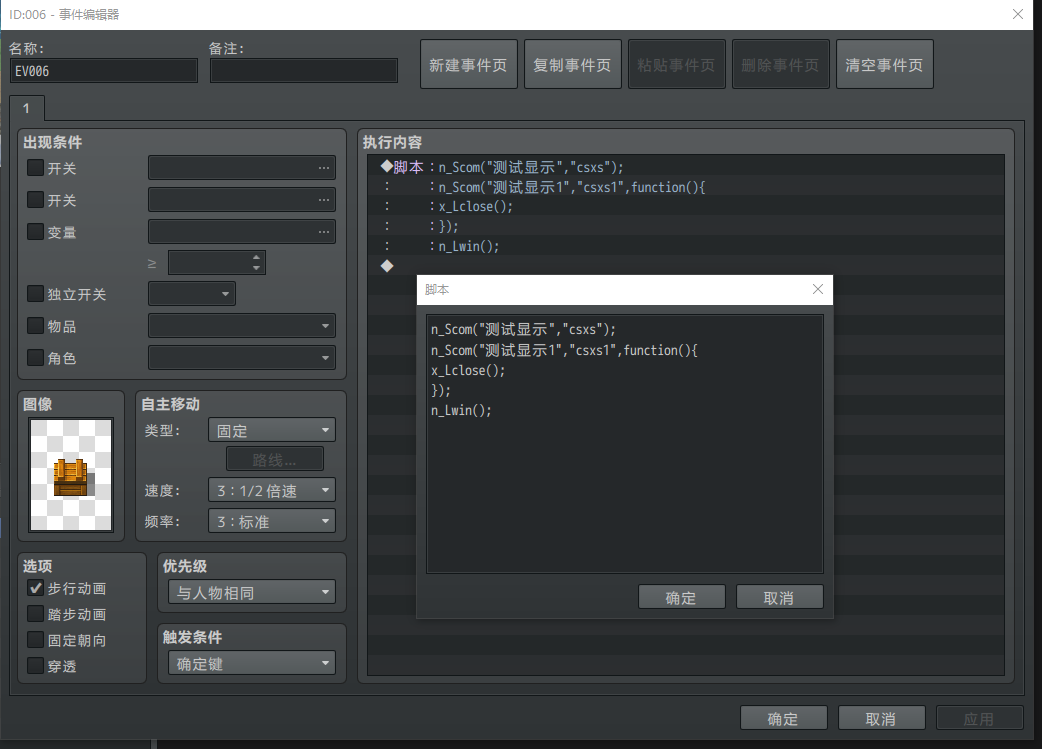
Task: Click the 备注 note field
Action: click(304, 71)
